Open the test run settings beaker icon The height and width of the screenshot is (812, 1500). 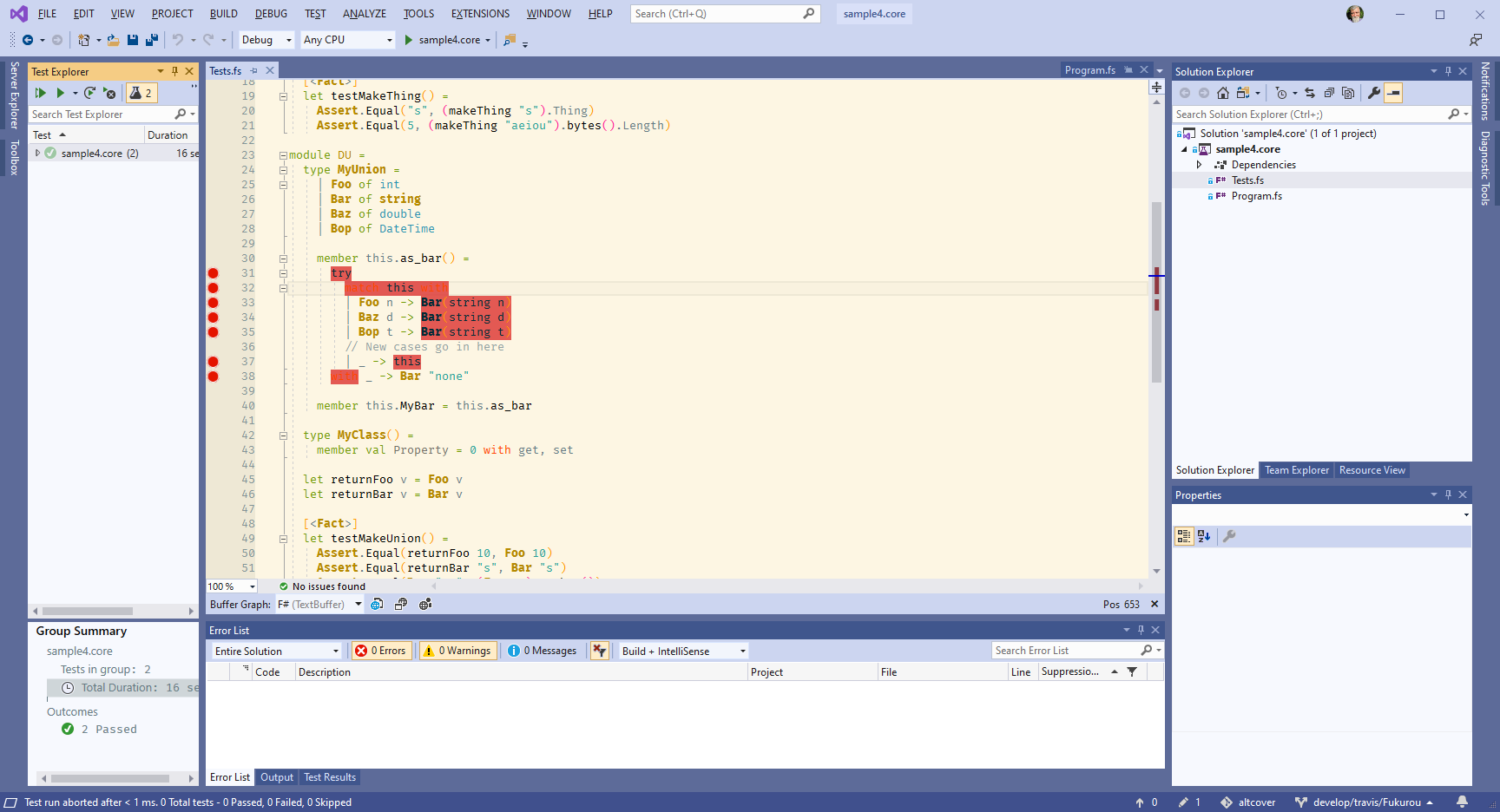point(141,93)
